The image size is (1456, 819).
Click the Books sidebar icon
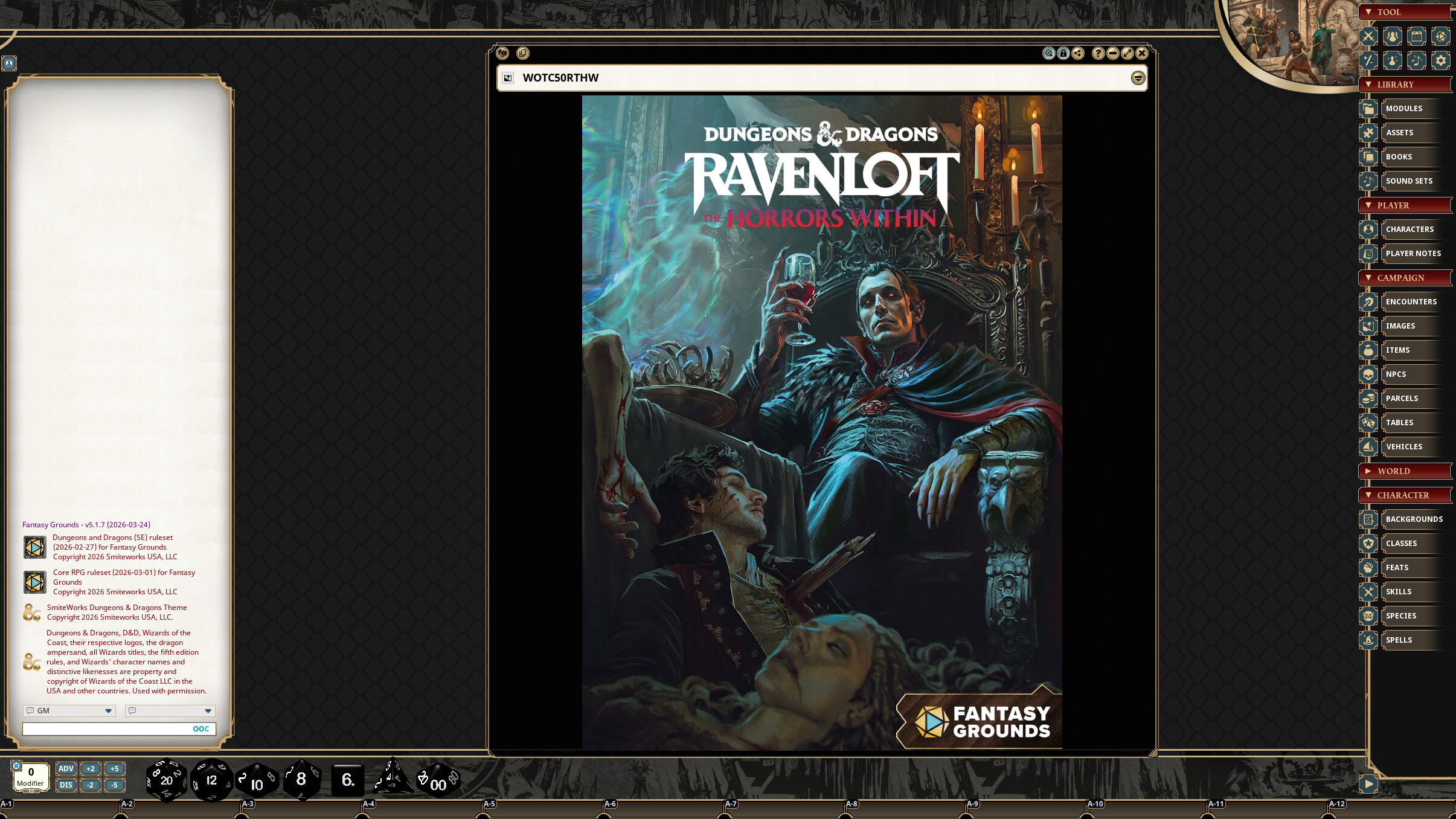click(1368, 157)
